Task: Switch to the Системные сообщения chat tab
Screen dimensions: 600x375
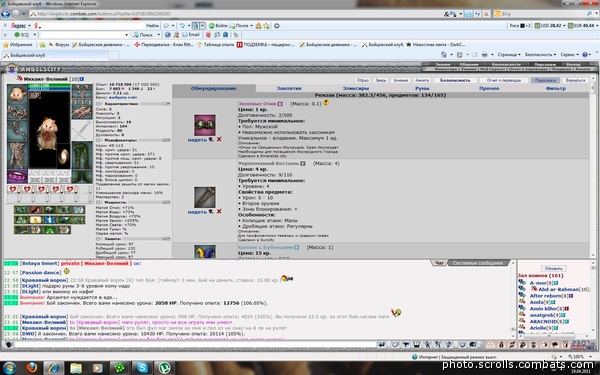Action: coord(478,263)
